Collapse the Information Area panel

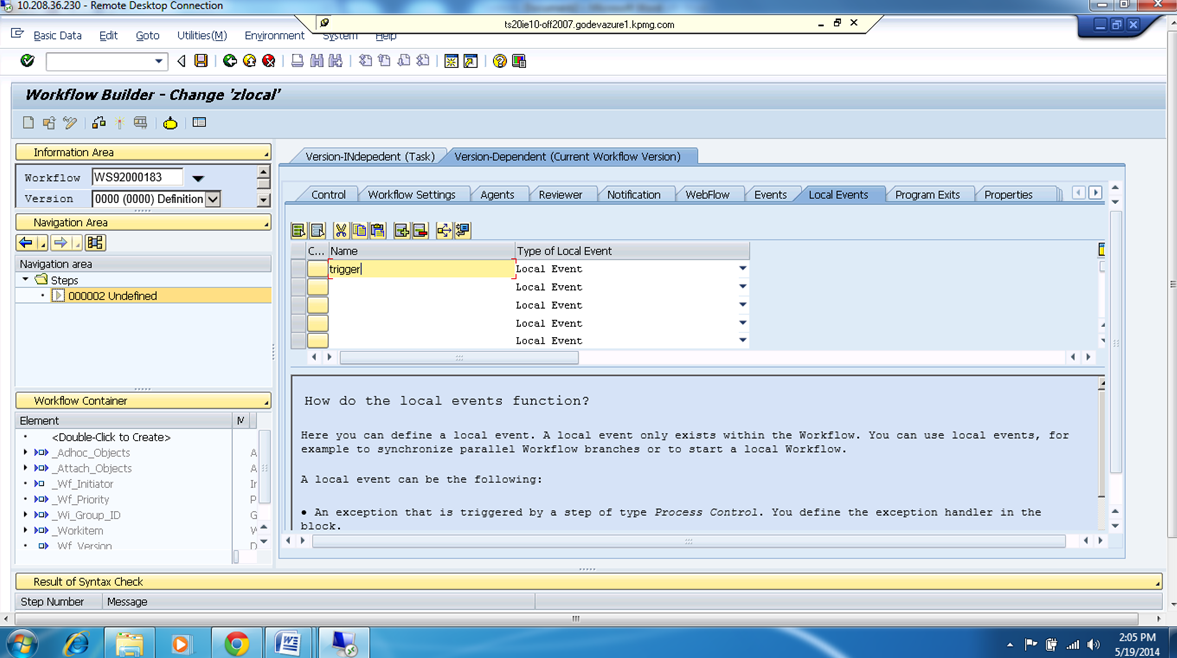pyautogui.click(x=265, y=152)
